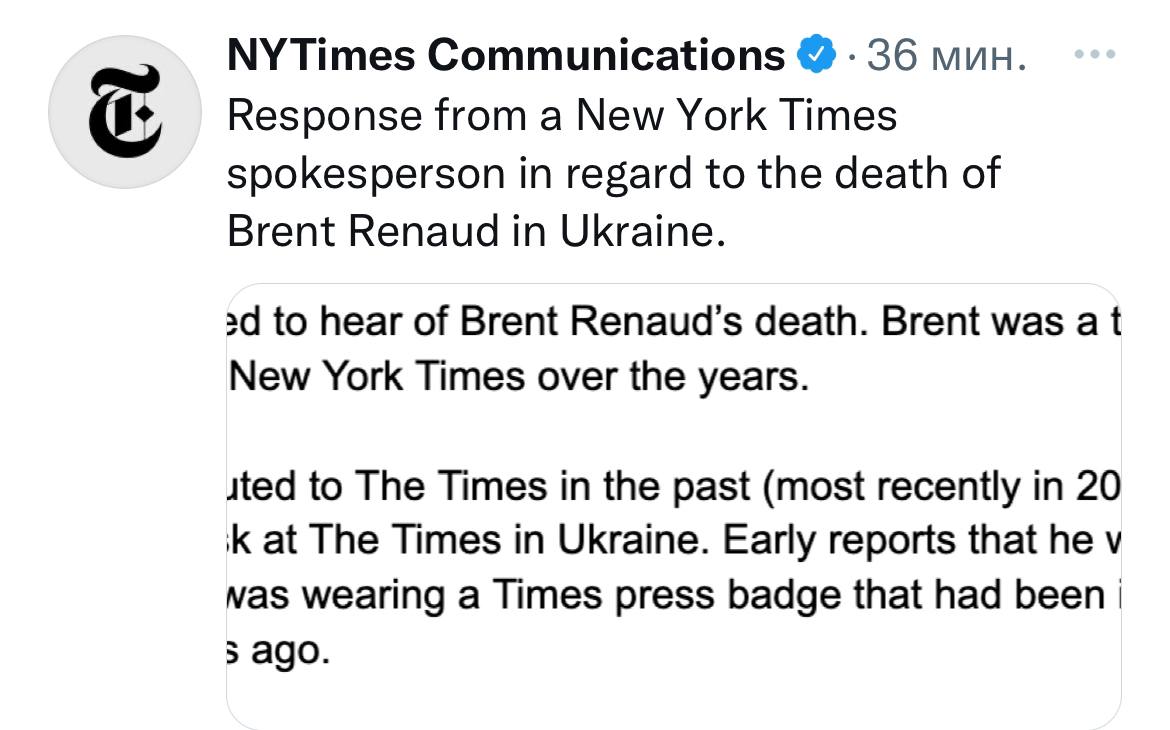This screenshot has height=730, width=1170.
Task: Click empty bottom area of the image card
Action: coord(672,698)
